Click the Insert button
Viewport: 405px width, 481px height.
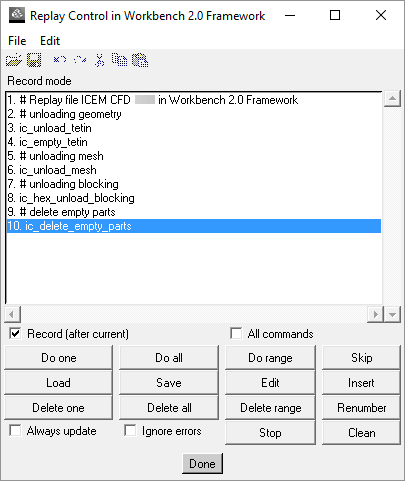[361, 383]
